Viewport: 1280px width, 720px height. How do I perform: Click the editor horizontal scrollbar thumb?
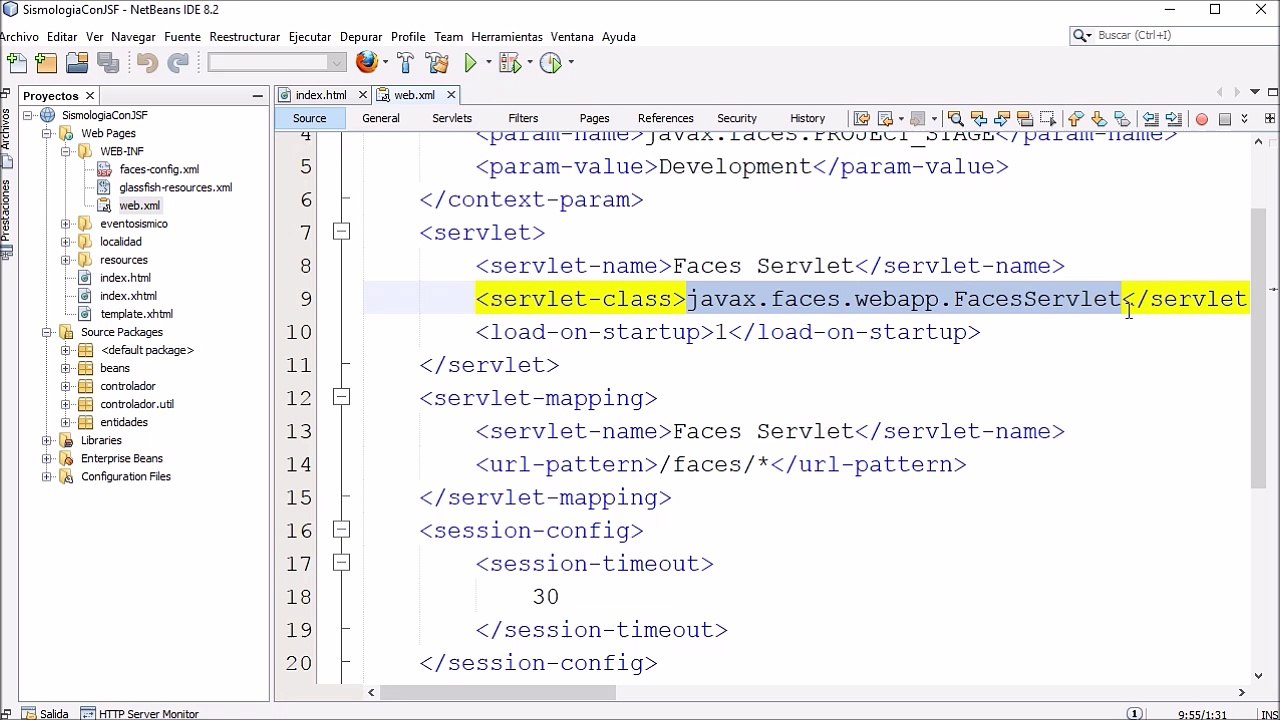point(498,692)
